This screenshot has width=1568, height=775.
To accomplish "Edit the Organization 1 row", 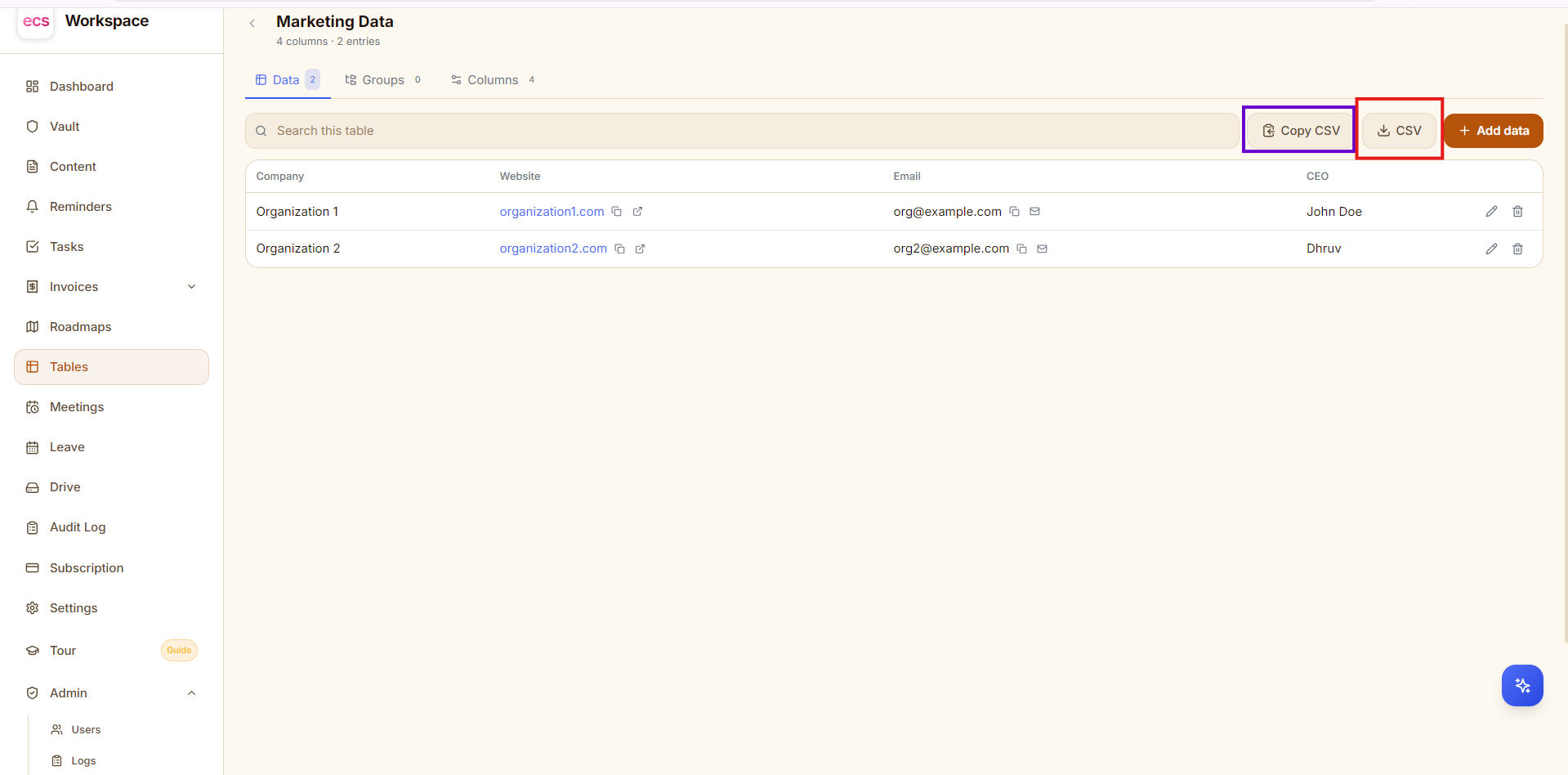I will [x=1491, y=212].
